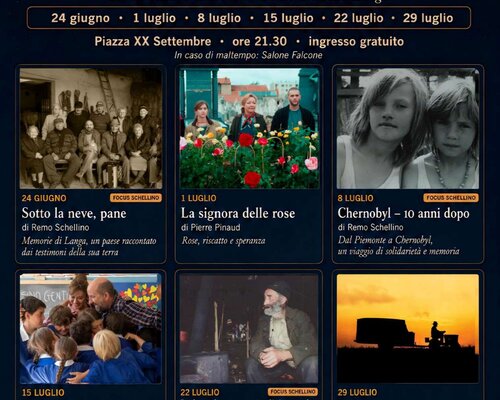Viewport: 500px width, 400px height.
Task: Open the sepia group photo thumbnail
Action: pyautogui.click(x=91, y=128)
